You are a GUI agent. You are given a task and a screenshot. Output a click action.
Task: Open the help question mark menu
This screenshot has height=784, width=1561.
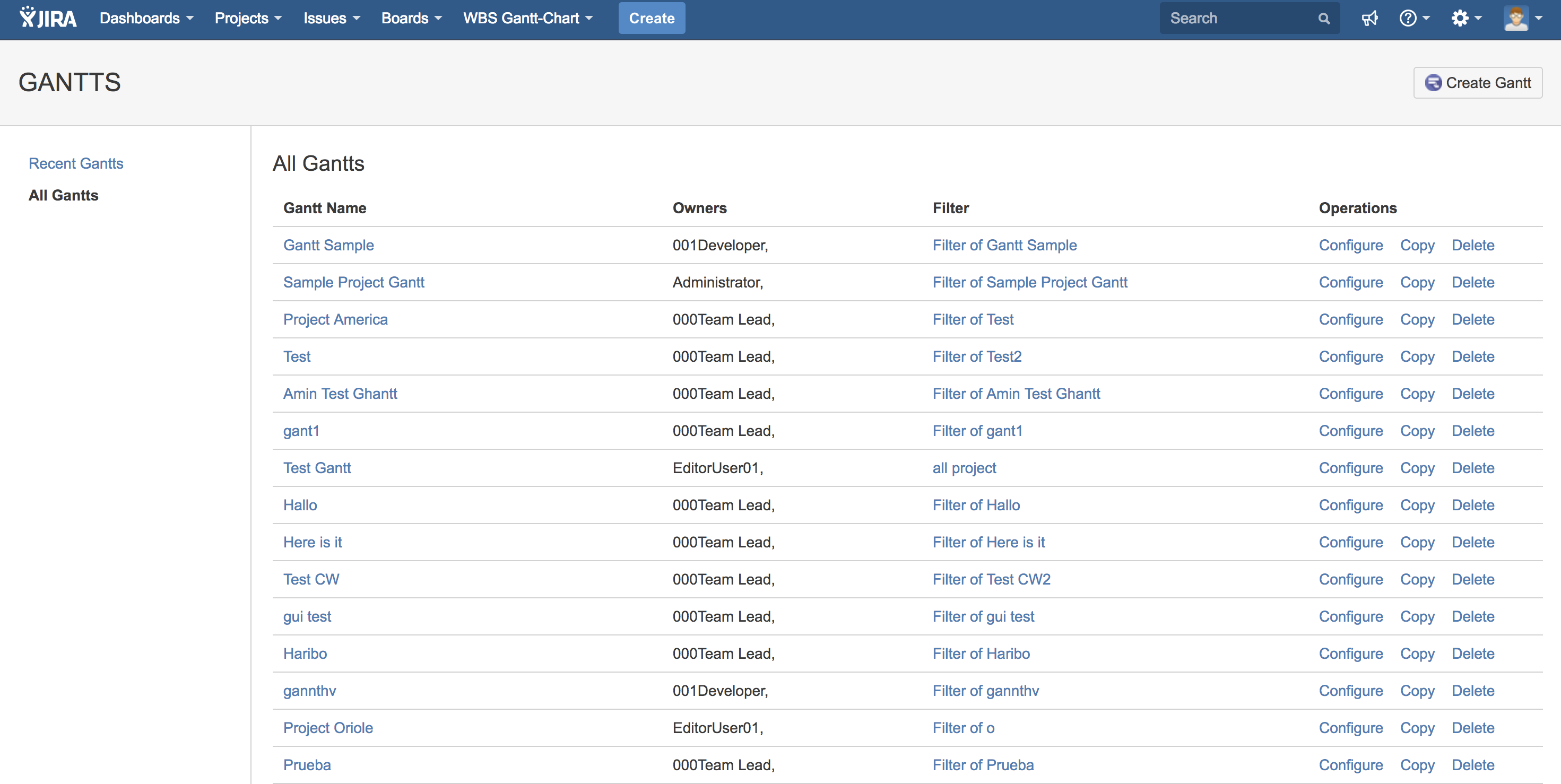point(1413,18)
